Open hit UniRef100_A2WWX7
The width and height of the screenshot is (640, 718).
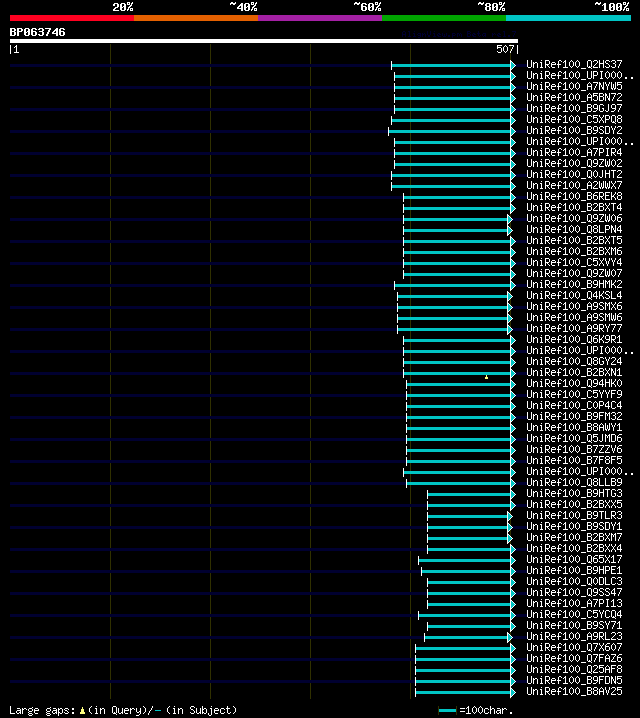[574, 185]
